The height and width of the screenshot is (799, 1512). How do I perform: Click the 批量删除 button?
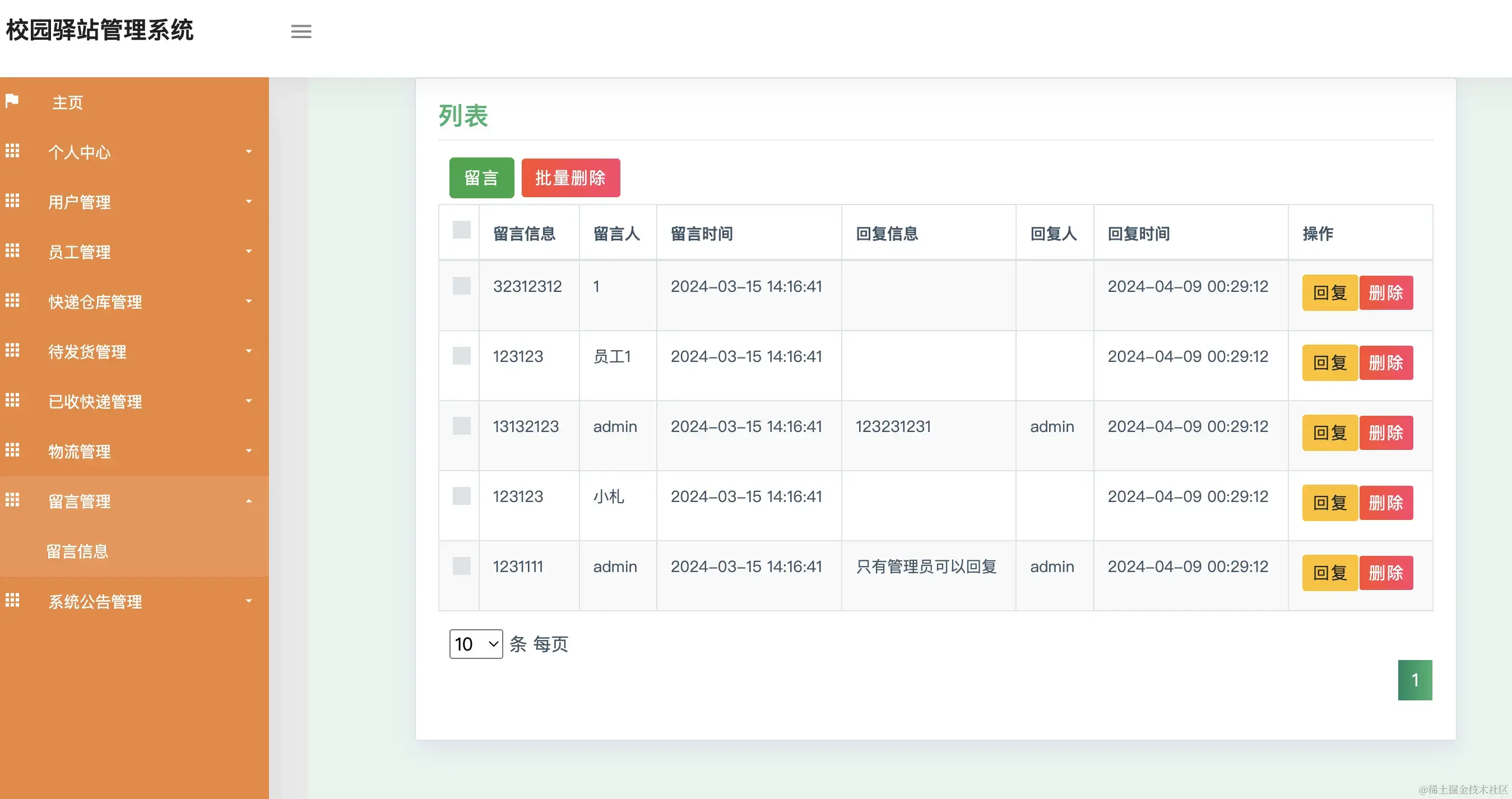(x=571, y=178)
